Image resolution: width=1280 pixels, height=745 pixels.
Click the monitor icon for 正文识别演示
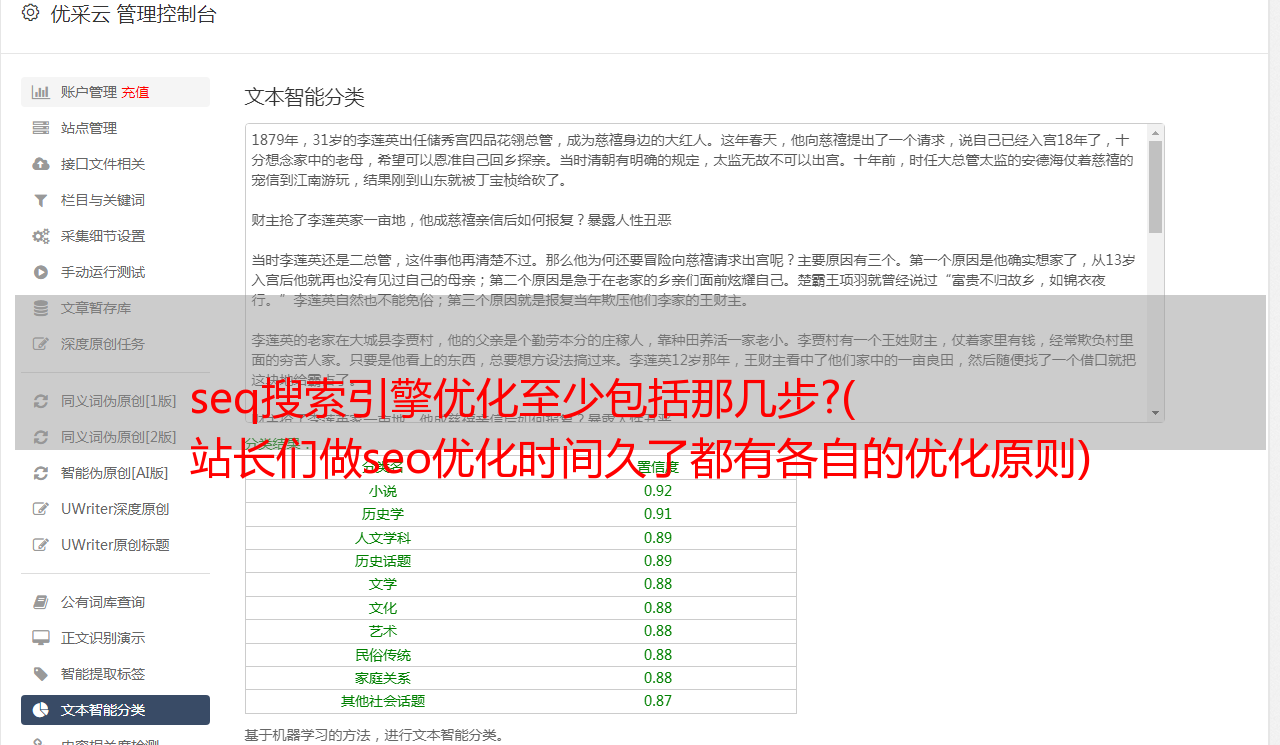click(x=41, y=638)
